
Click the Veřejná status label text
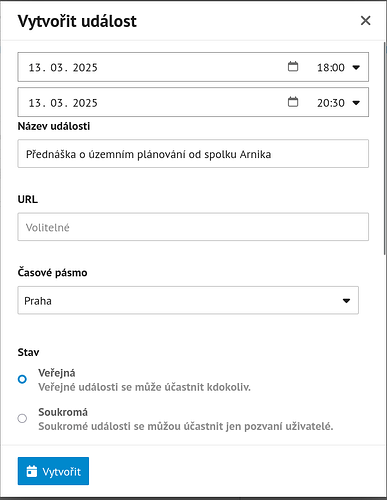click(57, 373)
